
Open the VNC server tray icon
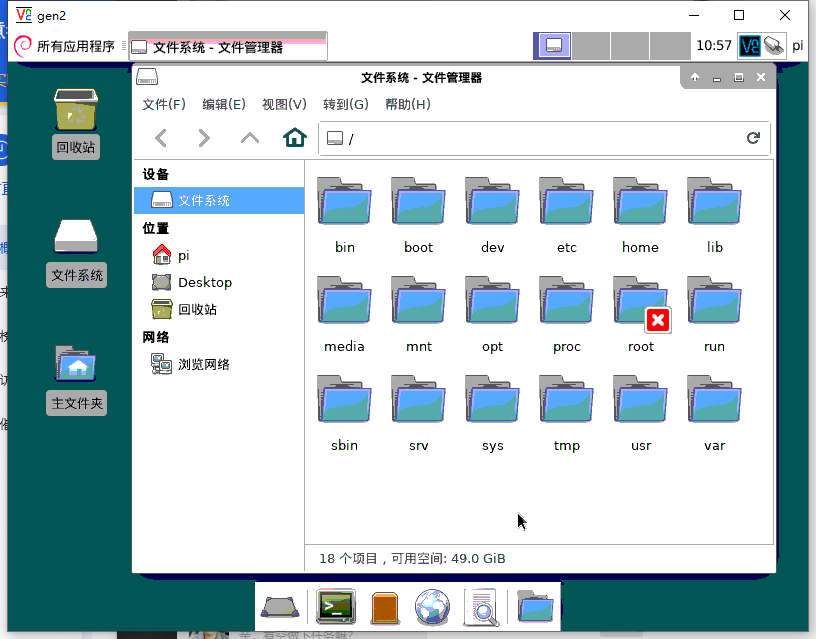750,46
